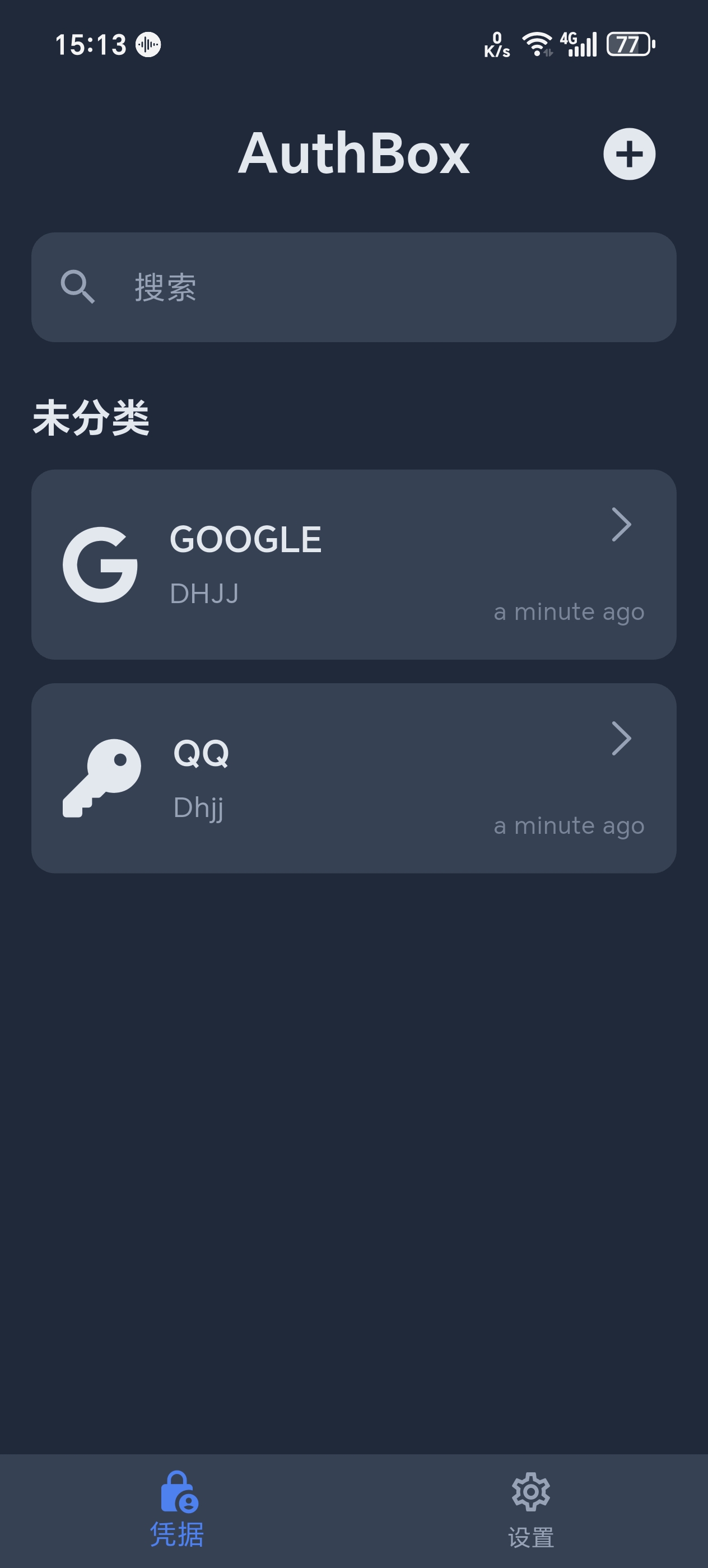Tap the DHJJ account name

point(204,594)
